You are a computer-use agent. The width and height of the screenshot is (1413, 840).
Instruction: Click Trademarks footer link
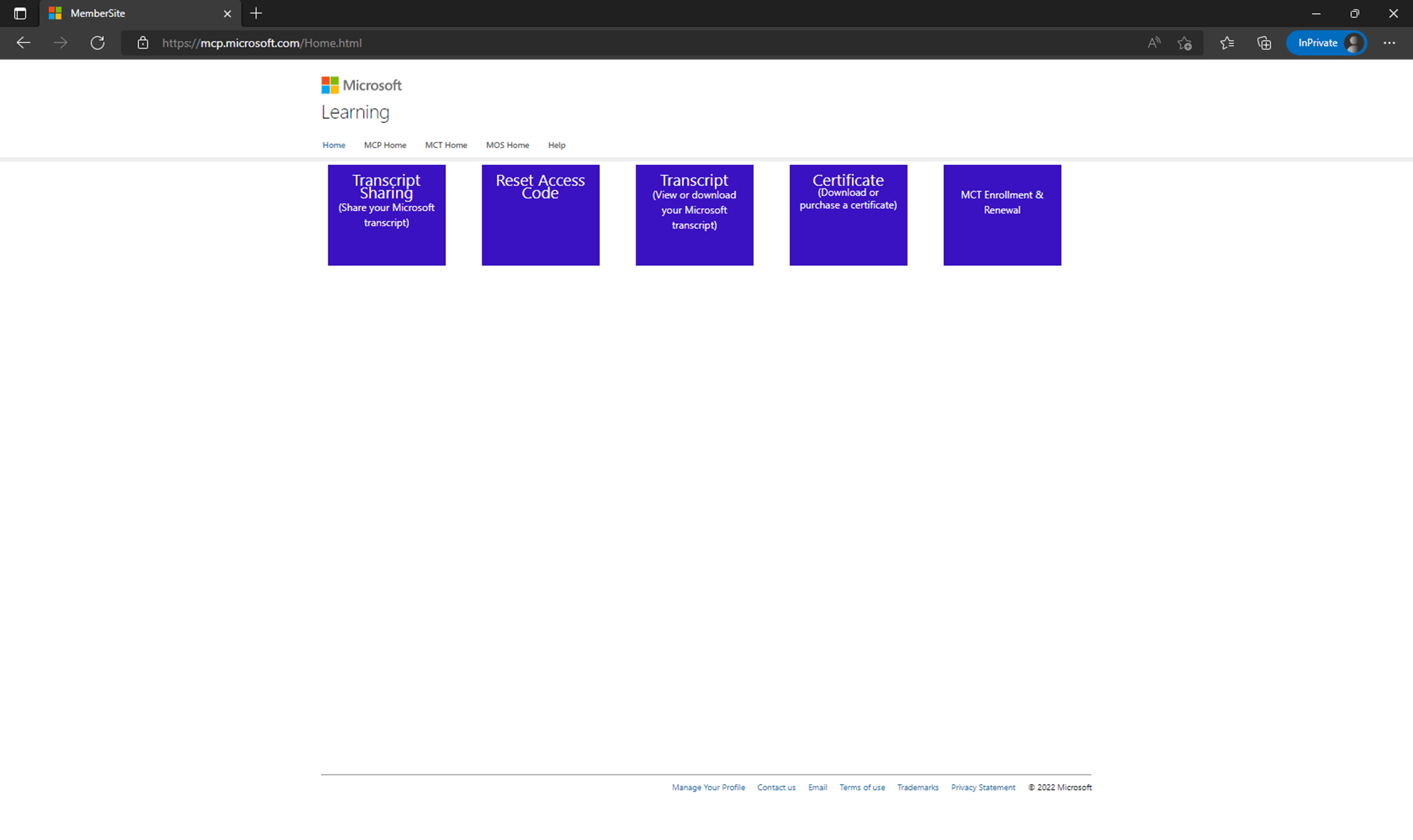click(x=917, y=787)
